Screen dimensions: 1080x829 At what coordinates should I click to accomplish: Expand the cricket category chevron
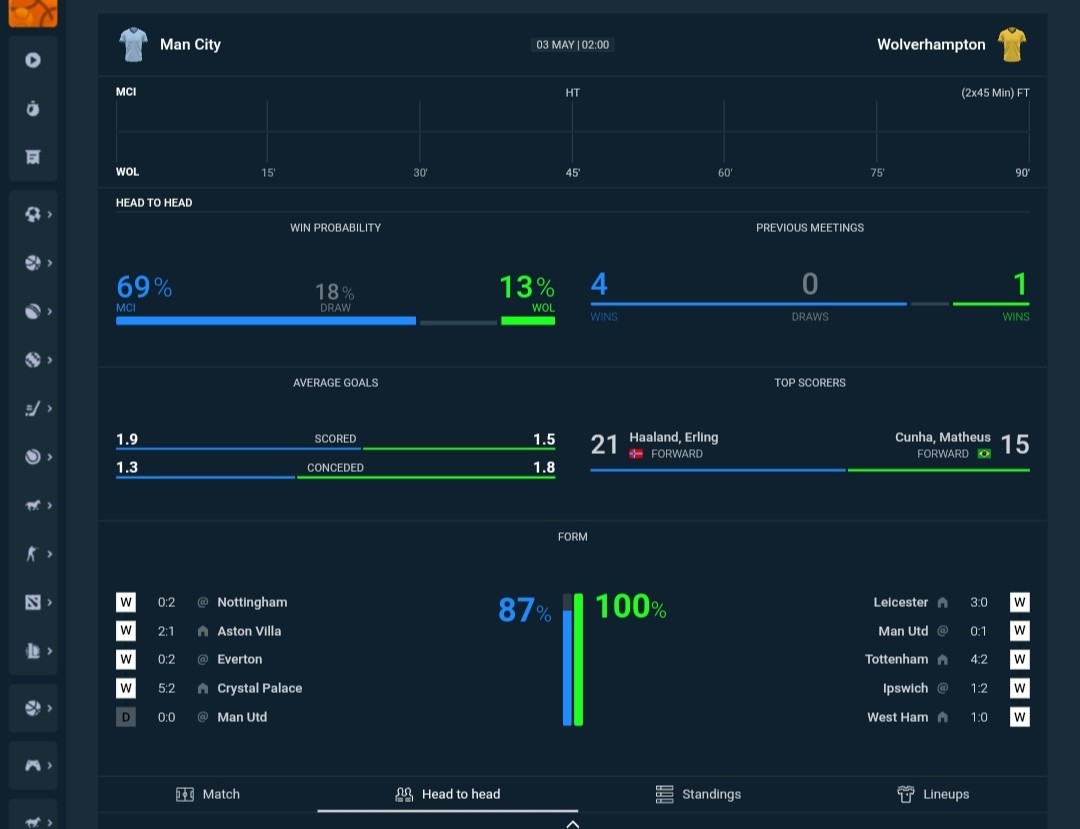click(x=50, y=311)
